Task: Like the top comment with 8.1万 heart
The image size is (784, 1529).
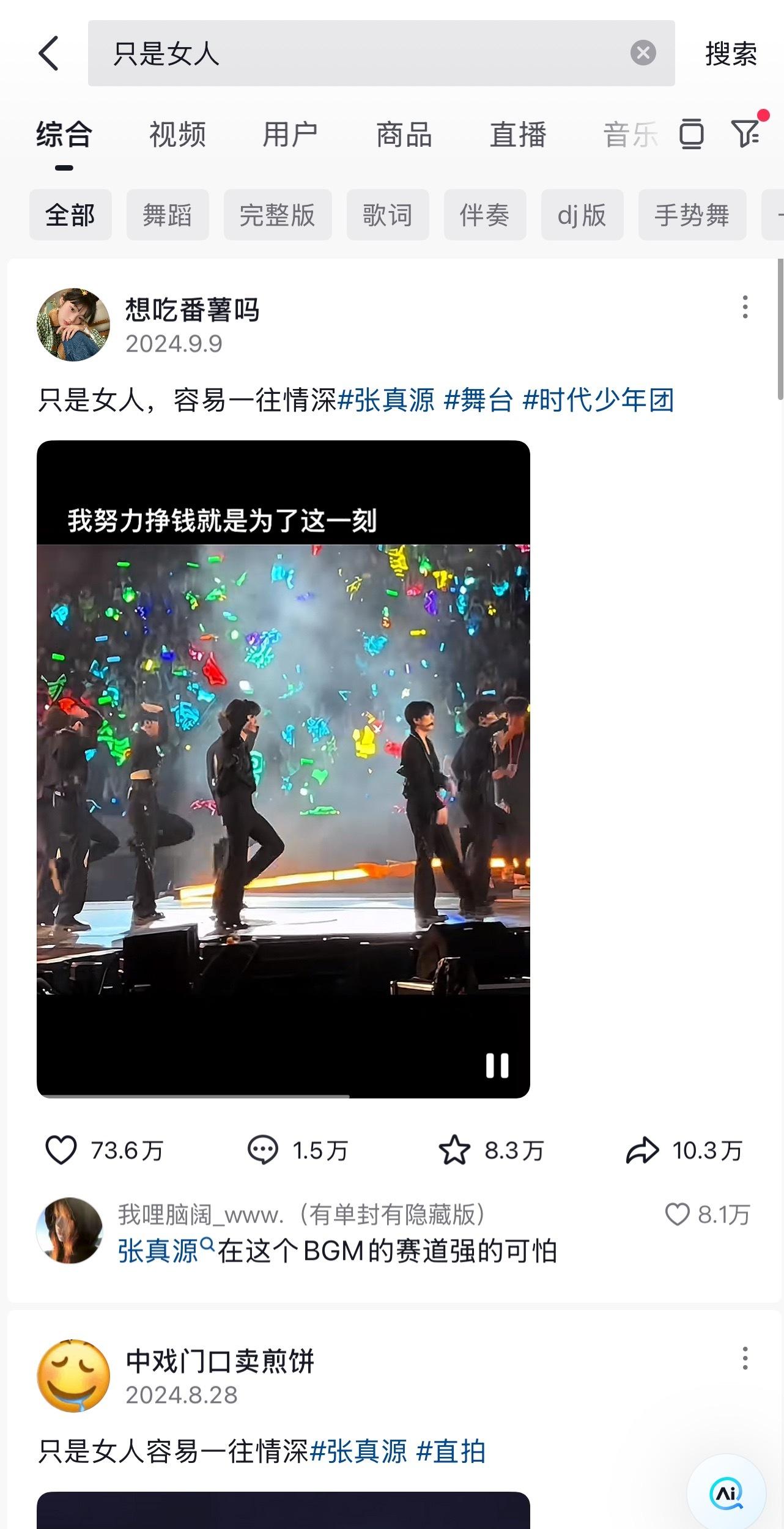Action: pyautogui.click(x=677, y=1215)
